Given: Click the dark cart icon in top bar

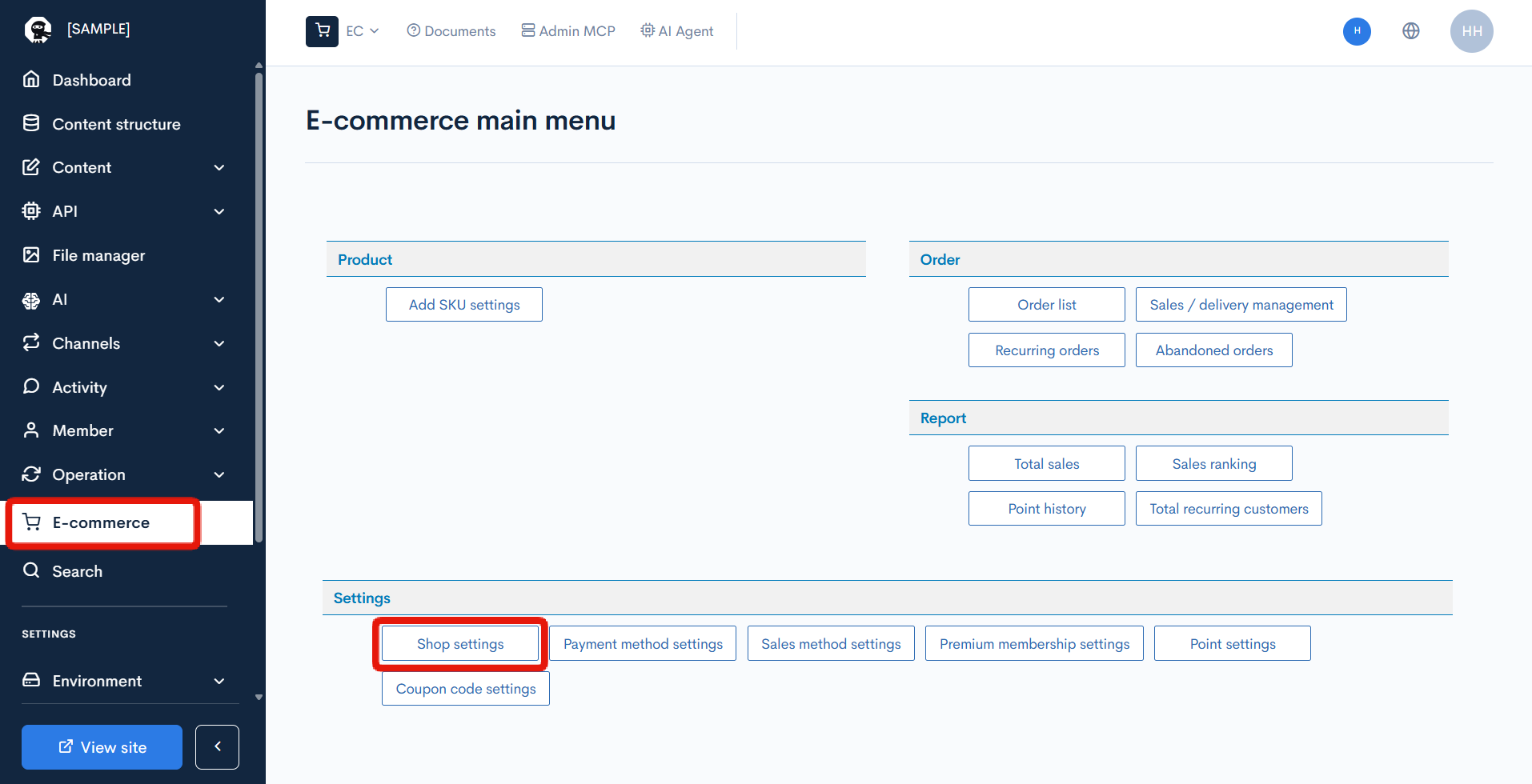Looking at the screenshot, I should pos(322,31).
